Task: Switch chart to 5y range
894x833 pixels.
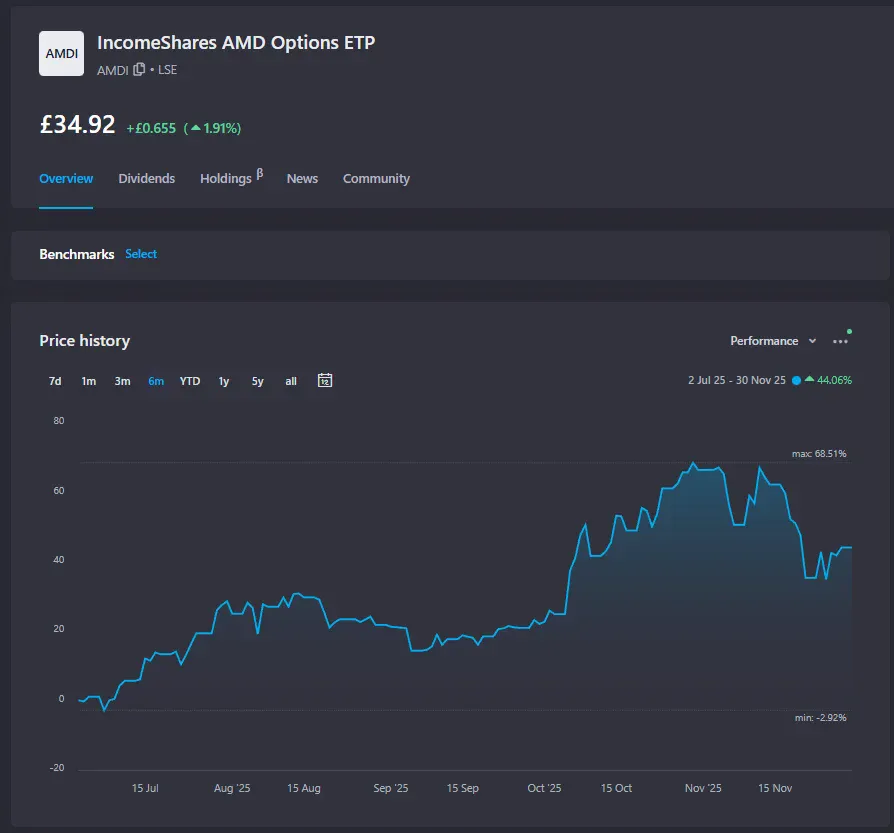Action: point(257,381)
